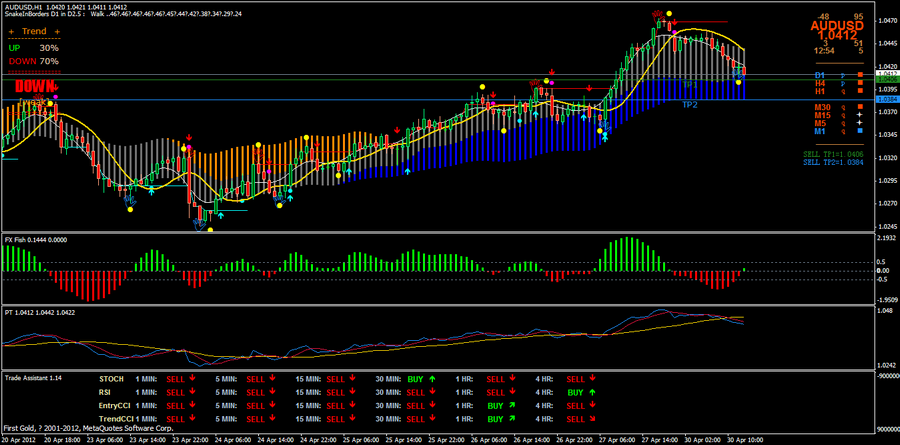Click the blue 1.0384 price tag on axis
The width and height of the screenshot is (900, 445).
[x=885, y=99]
